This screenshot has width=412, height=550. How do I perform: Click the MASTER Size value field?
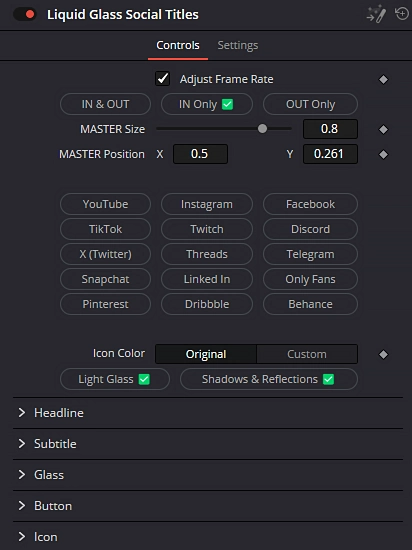tap(330, 129)
